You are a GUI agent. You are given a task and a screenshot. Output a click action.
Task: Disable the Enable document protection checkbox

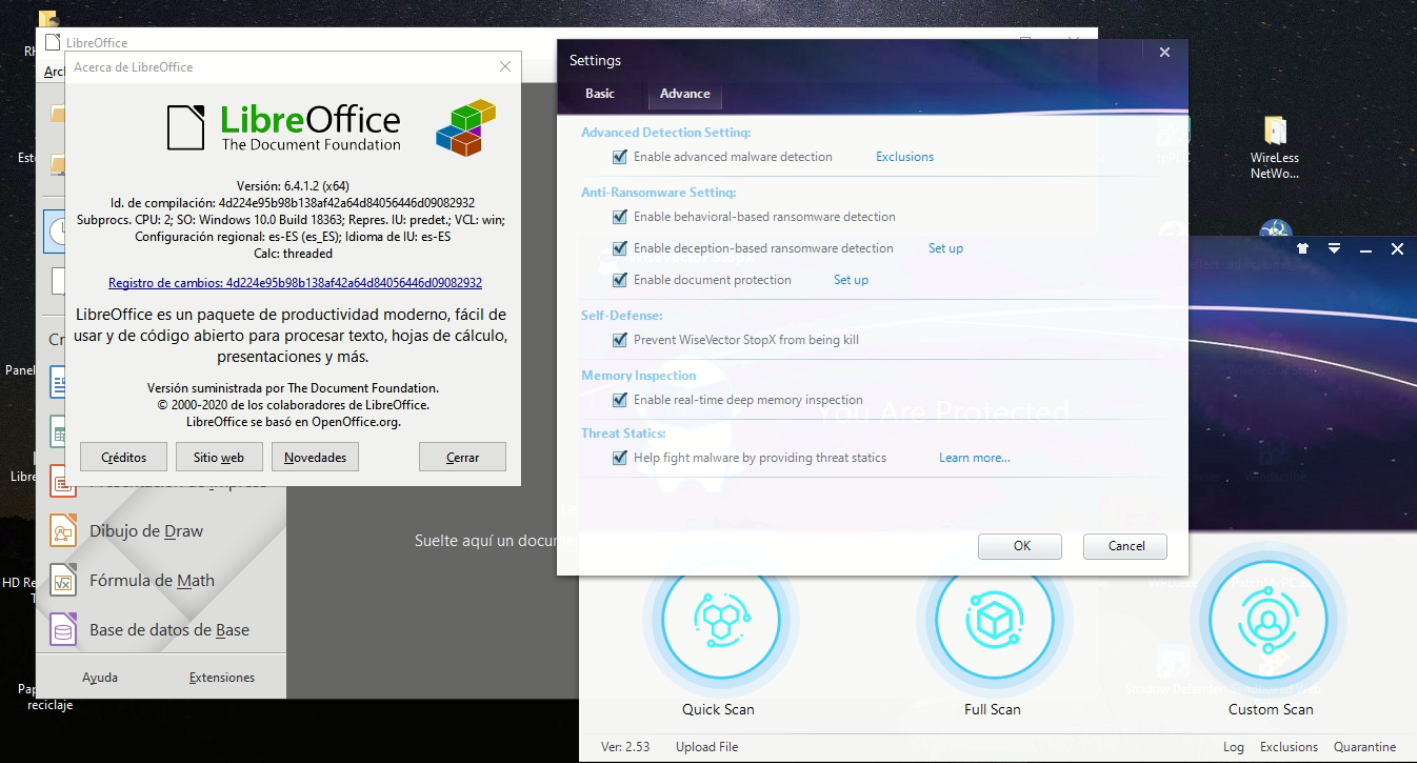point(620,280)
